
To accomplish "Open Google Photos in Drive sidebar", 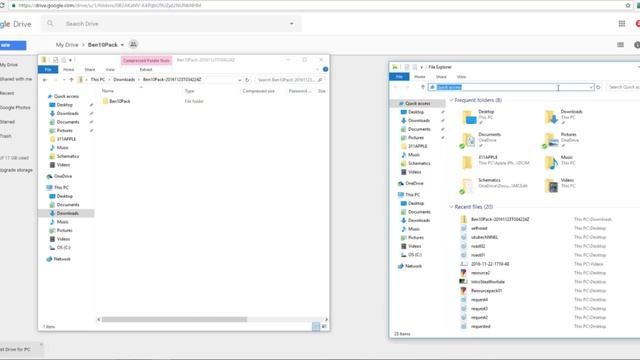I will click(x=15, y=107).
